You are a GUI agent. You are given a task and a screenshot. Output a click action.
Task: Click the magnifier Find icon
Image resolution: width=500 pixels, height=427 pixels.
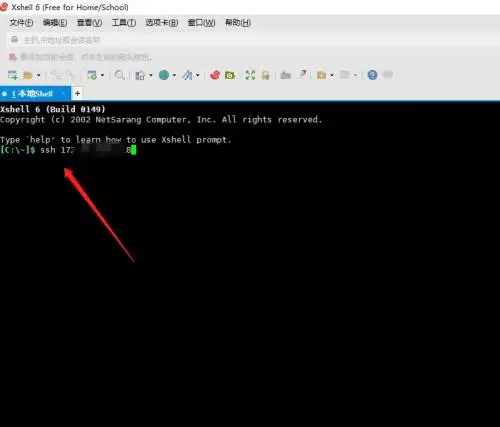click(x=119, y=75)
